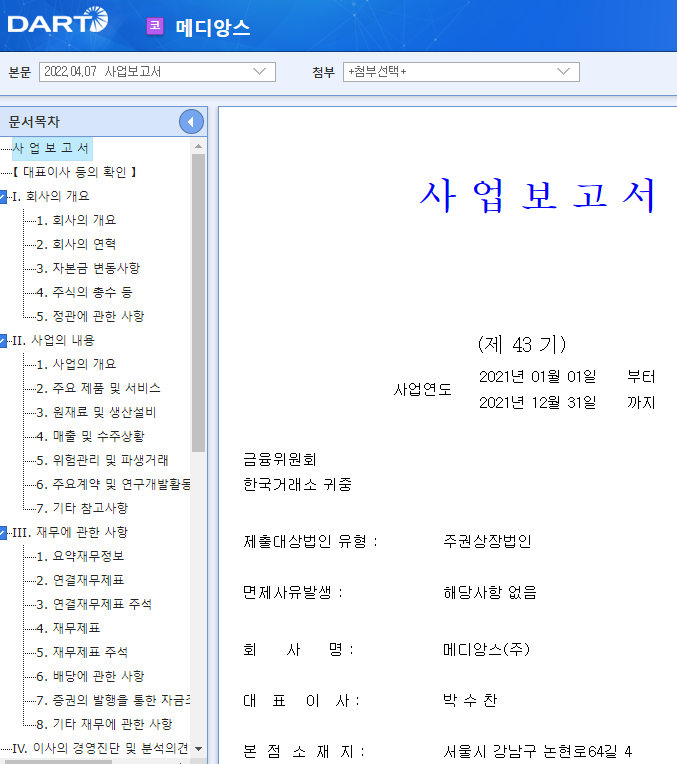Click the 2021년 12월 31일 end date

coord(538,402)
